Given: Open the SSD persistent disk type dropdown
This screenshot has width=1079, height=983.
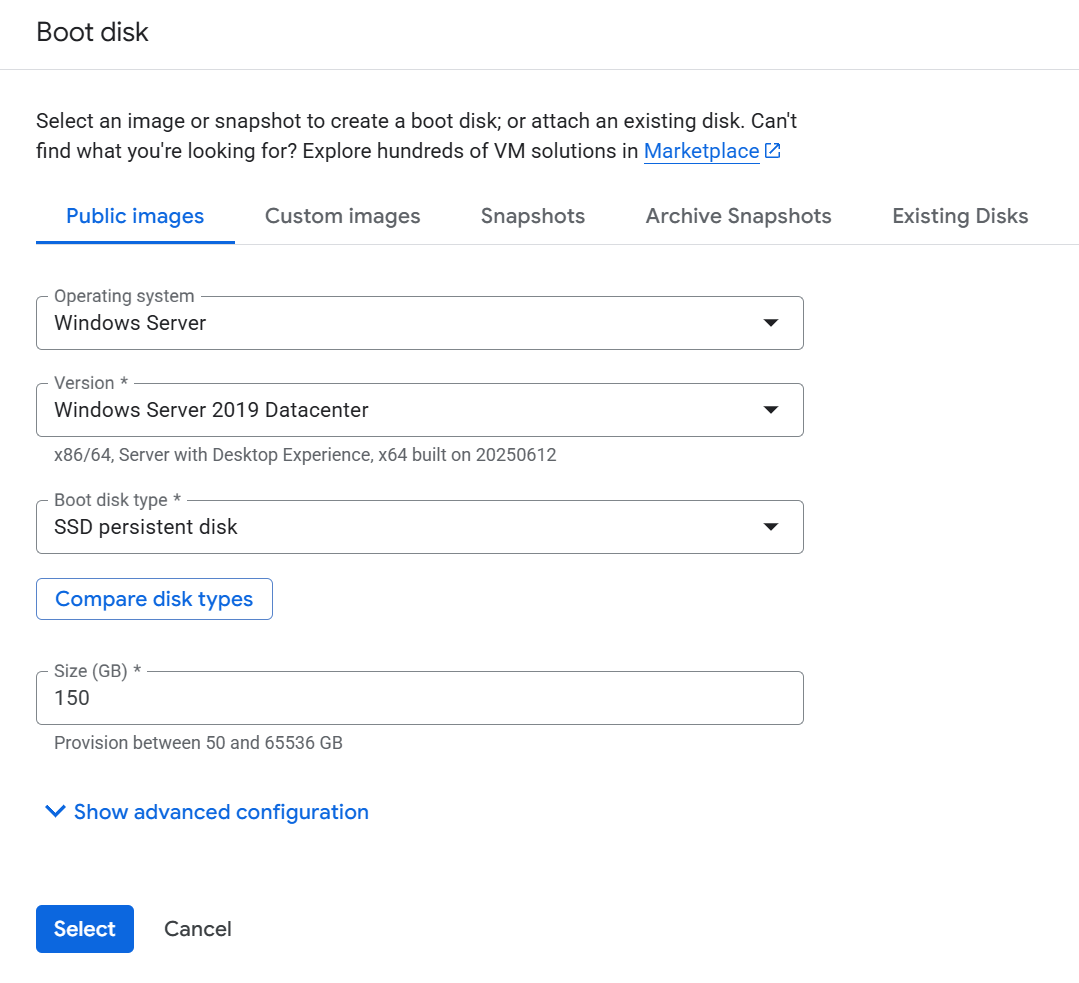Looking at the screenshot, I should pyautogui.click(x=419, y=527).
